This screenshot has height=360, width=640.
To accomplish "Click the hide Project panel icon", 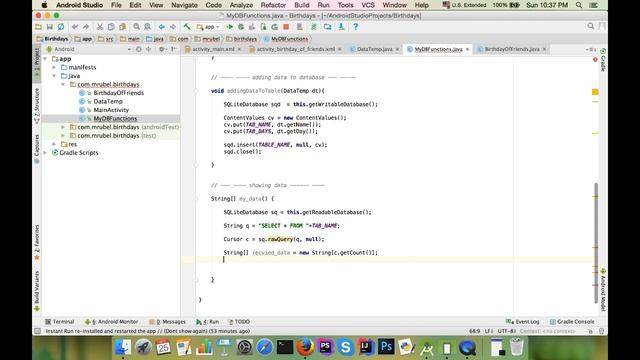I will coord(174,49).
